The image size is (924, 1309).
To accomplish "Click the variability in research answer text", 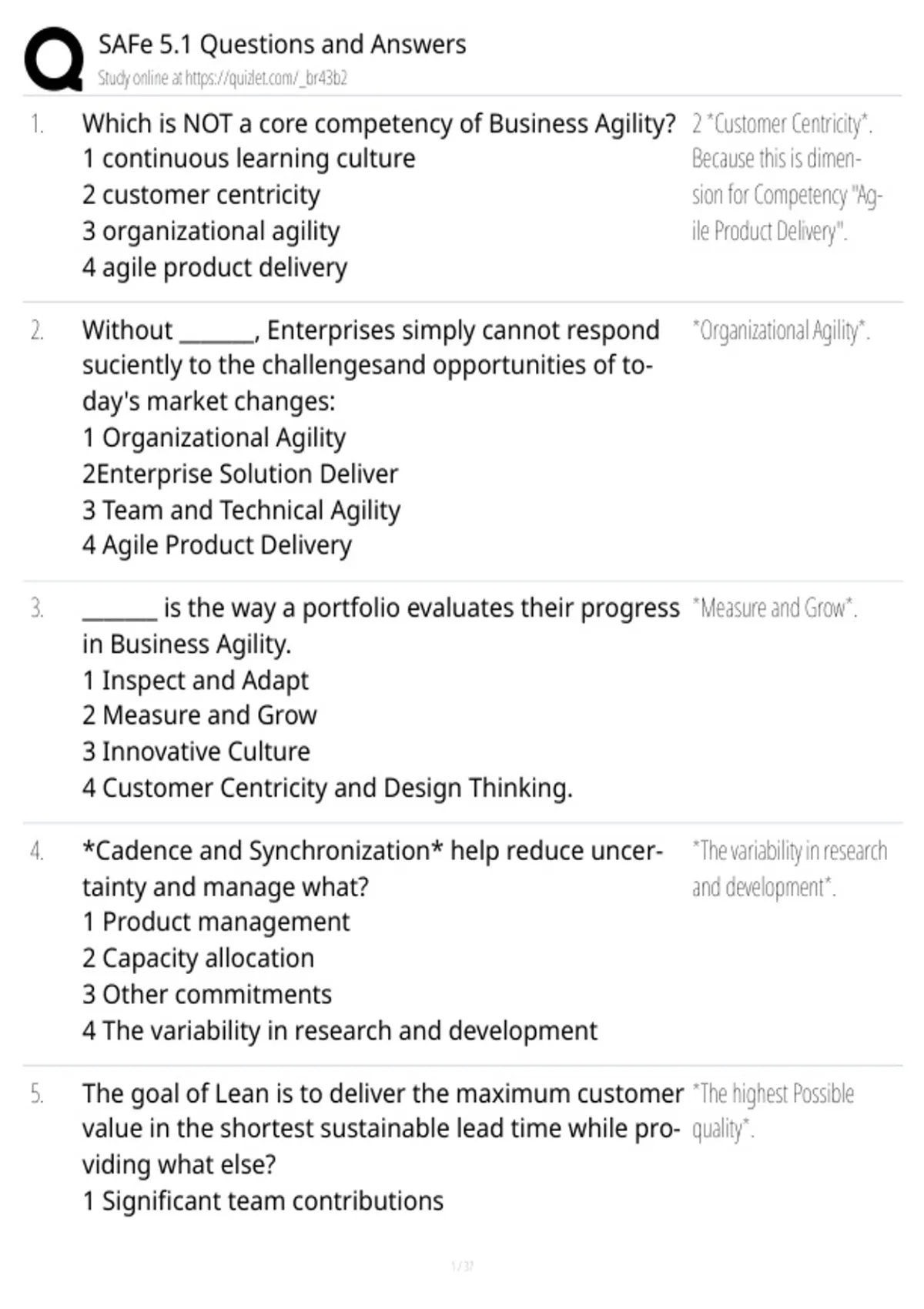I will 789,869.
